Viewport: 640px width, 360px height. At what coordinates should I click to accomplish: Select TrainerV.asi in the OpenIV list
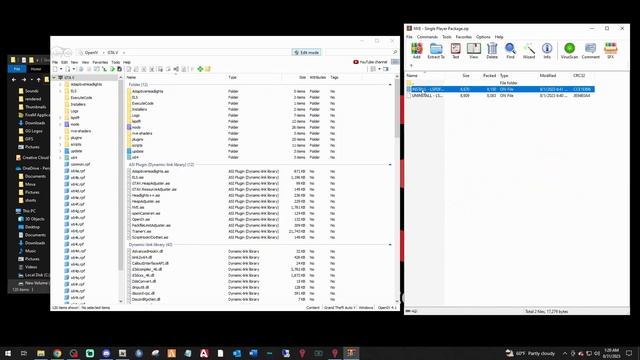pos(142,231)
